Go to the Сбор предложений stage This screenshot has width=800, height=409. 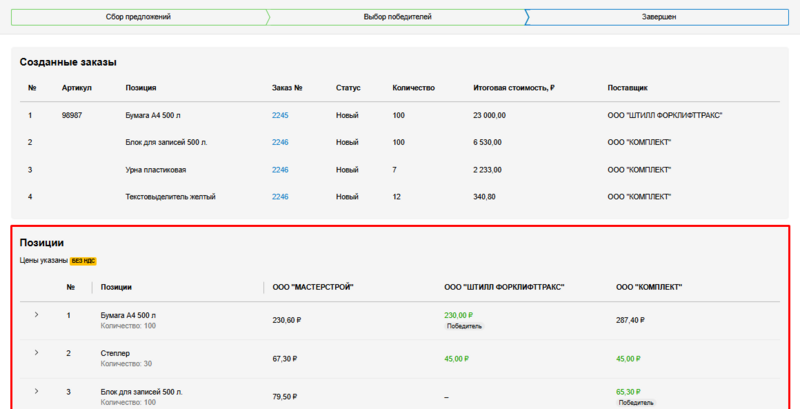click(137, 17)
